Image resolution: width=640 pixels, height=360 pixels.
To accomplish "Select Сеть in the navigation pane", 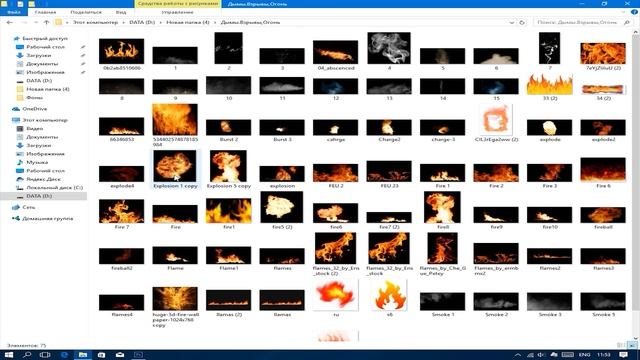I will click(29, 207).
